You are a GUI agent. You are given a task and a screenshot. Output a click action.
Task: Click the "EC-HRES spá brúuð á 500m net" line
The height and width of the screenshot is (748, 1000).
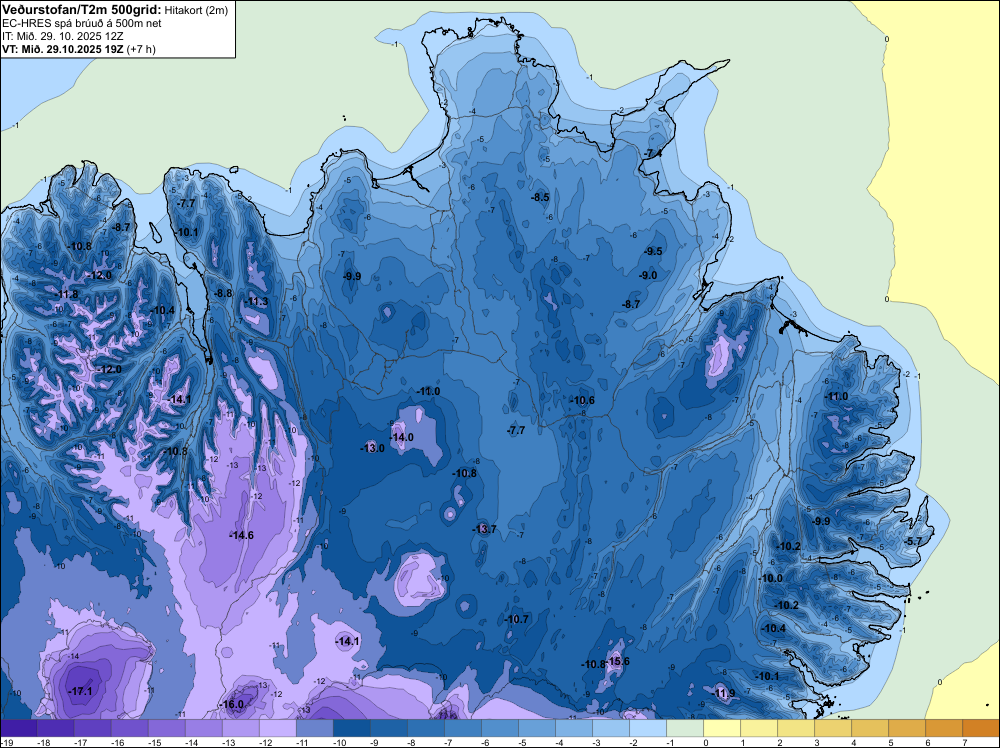point(82,24)
